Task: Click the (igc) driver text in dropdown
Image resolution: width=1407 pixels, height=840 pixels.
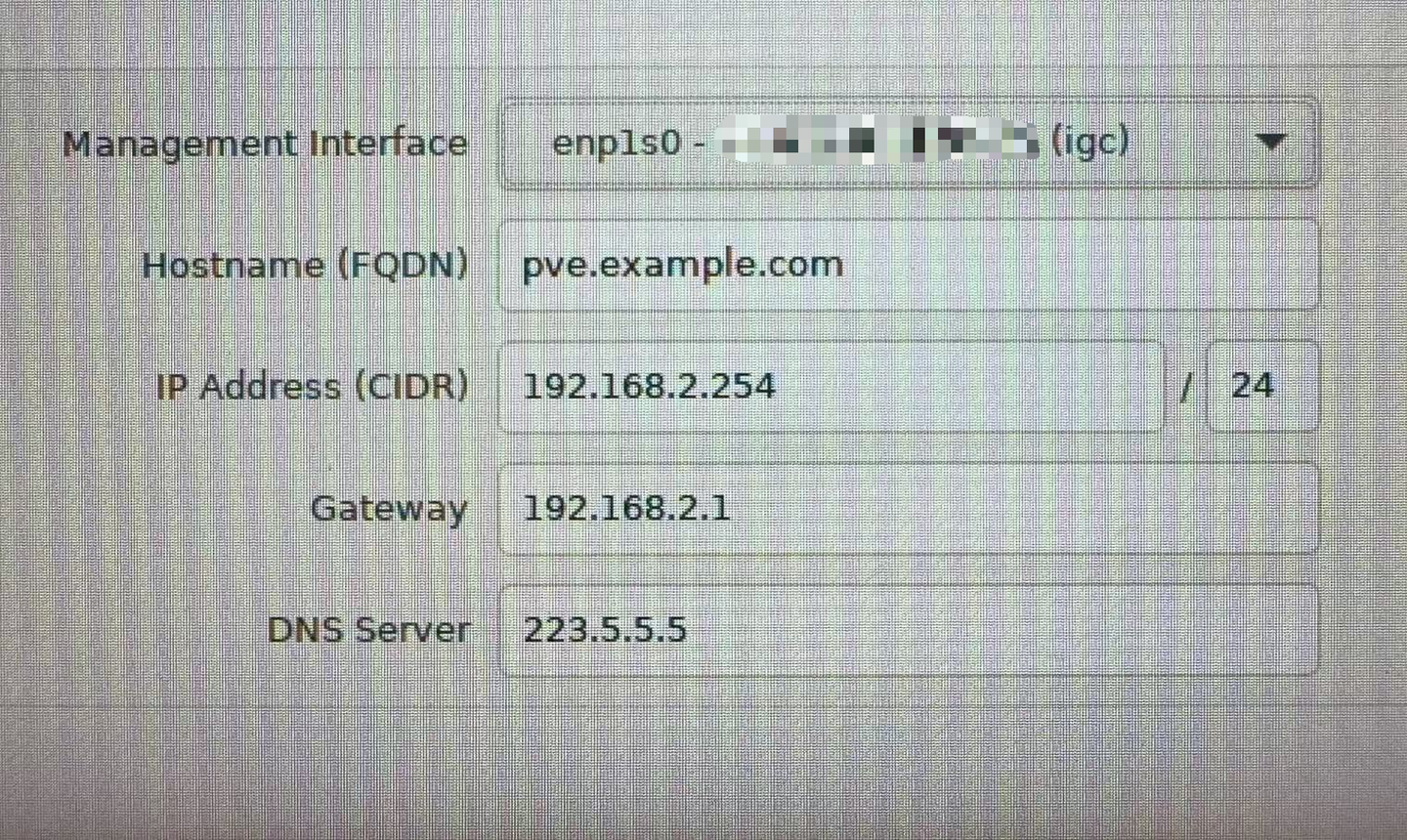Action: click(x=1090, y=143)
